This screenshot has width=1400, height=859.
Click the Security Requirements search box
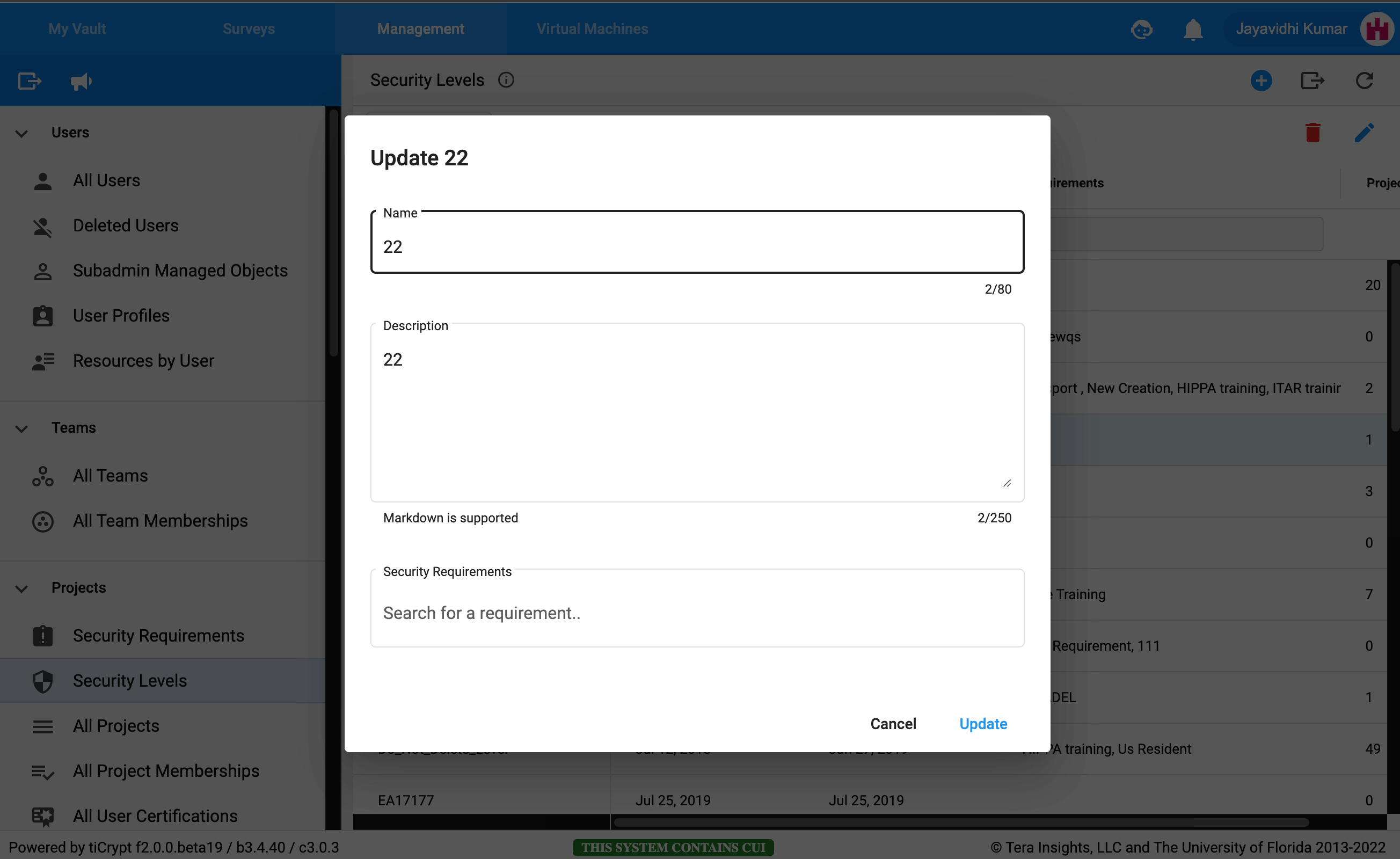tap(697, 613)
